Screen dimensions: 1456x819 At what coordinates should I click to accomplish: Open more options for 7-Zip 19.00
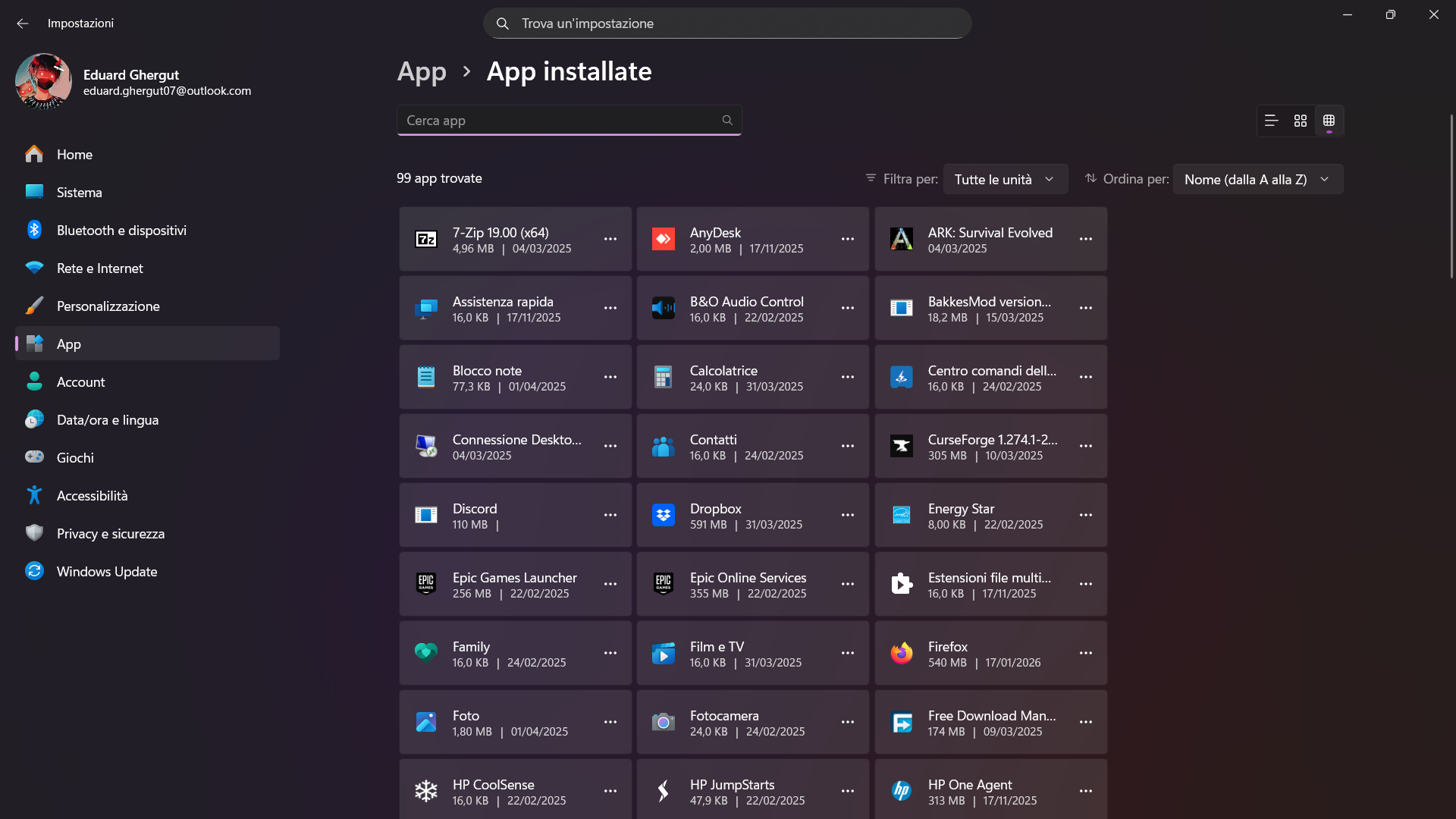click(610, 240)
